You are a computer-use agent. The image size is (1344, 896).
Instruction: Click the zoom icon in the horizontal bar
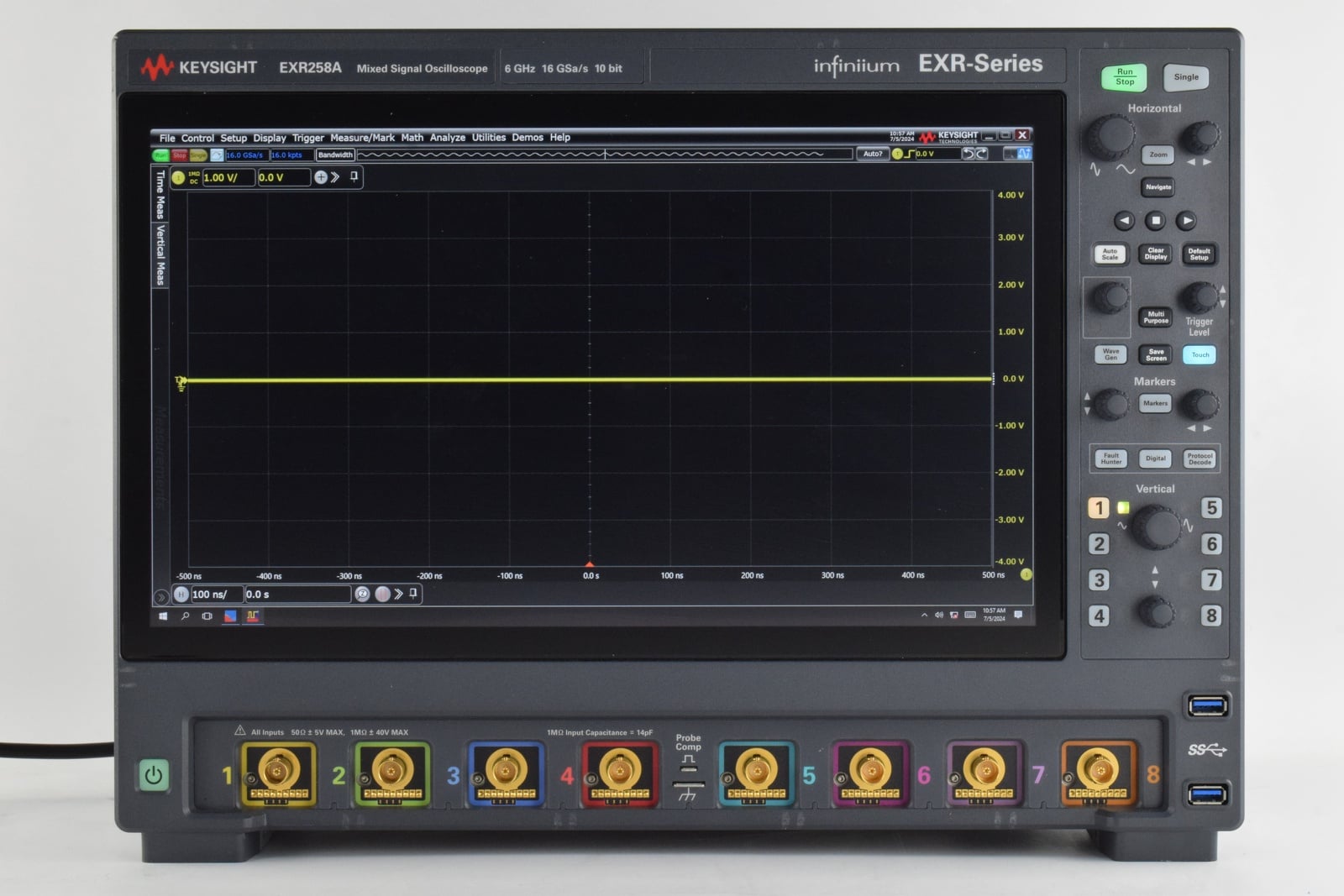coord(362,594)
